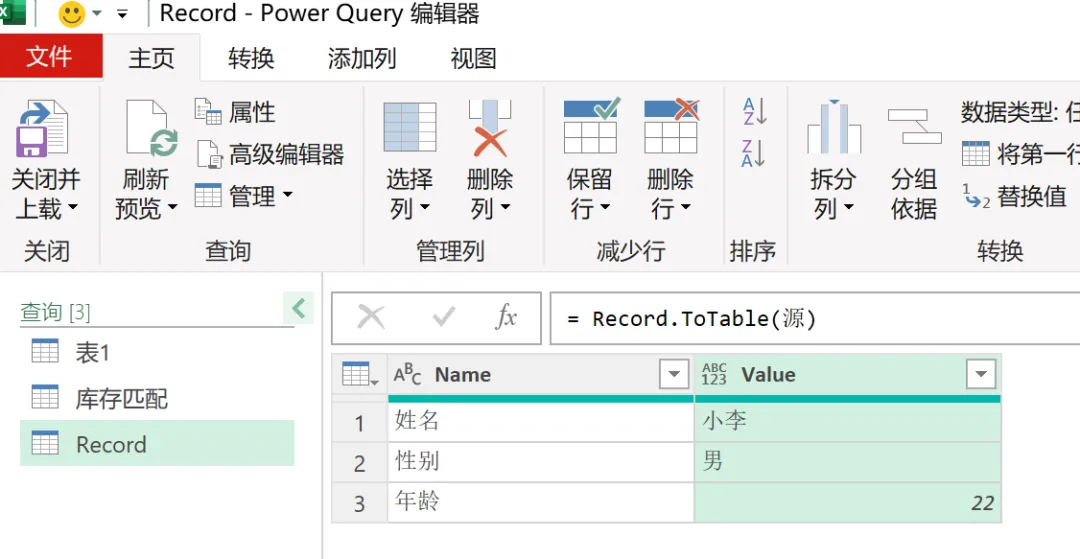Click the Close & Load (关闭并上载) icon
Viewport: 1080px width, 559px height.
click(43, 127)
